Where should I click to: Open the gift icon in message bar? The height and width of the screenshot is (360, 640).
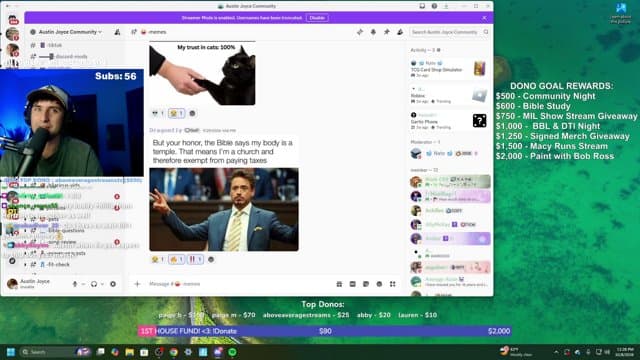coord(339,284)
